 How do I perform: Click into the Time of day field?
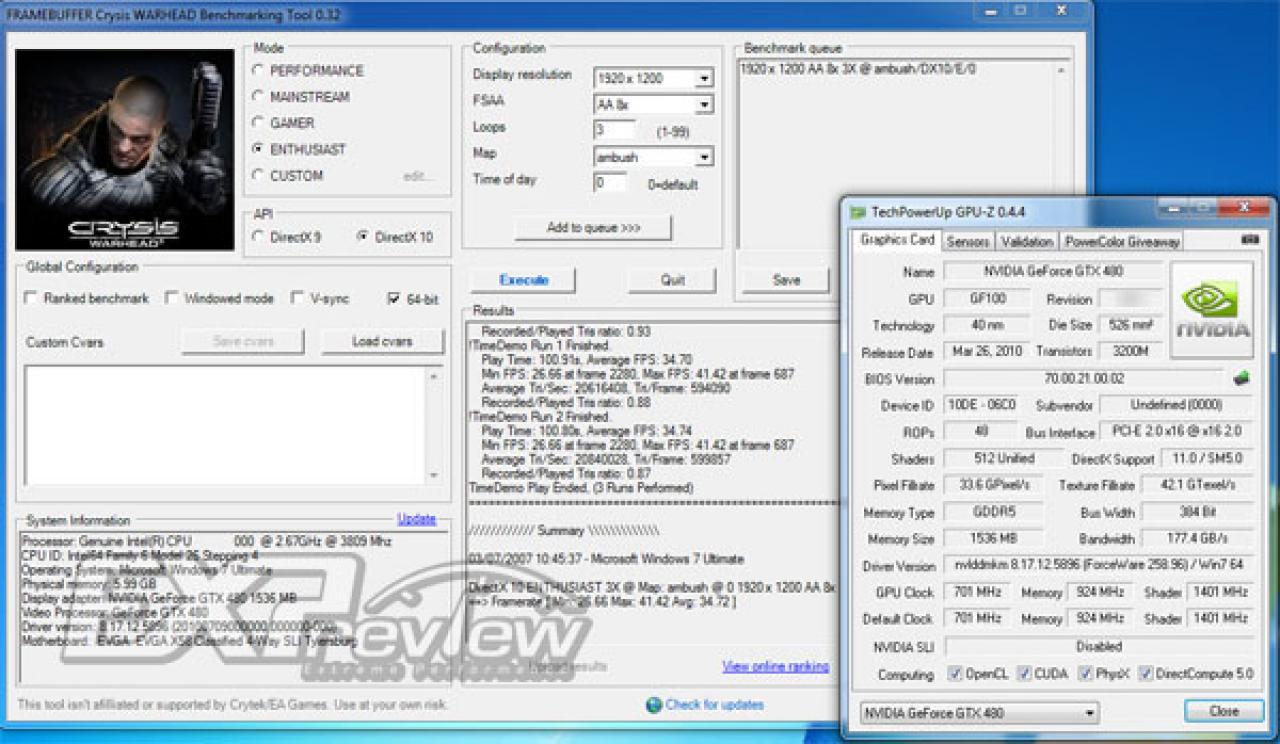611,183
